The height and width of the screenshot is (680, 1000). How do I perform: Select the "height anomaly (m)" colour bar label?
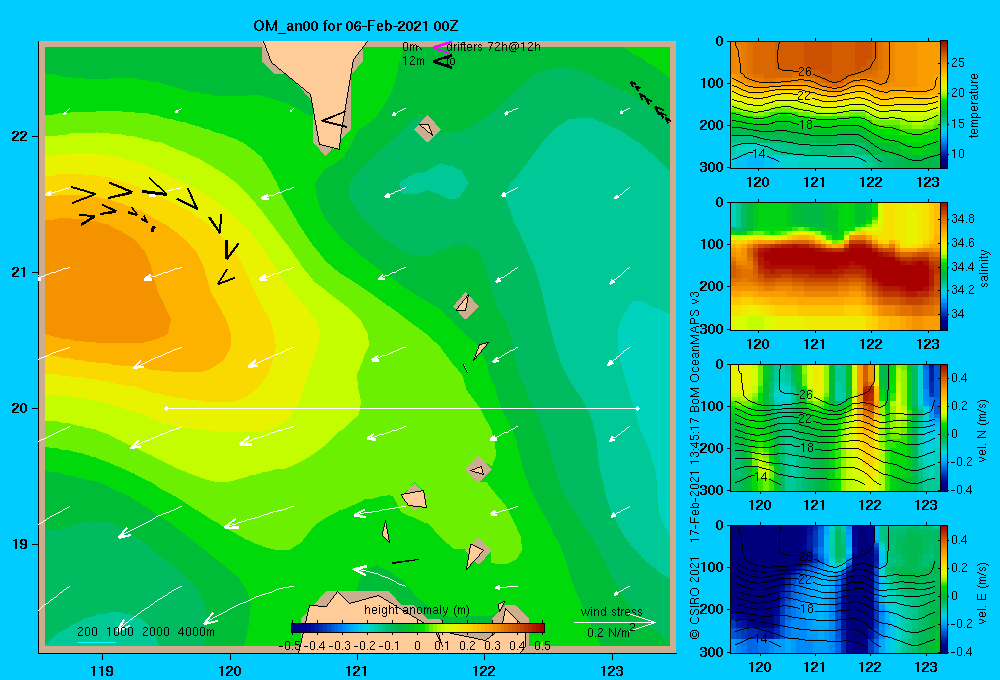coord(416,610)
